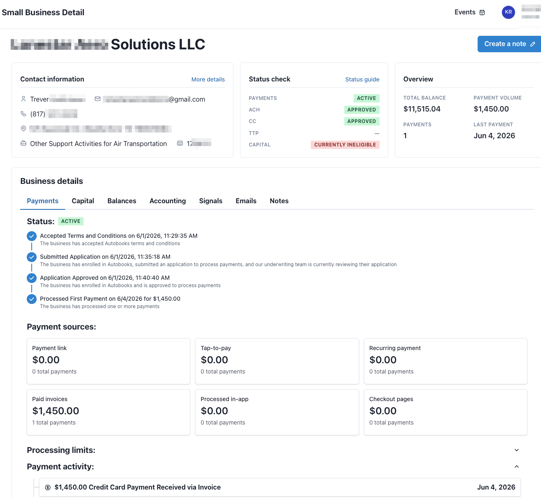Open the Emails tab
Viewport: 541px width, 499px height.
[246, 201]
